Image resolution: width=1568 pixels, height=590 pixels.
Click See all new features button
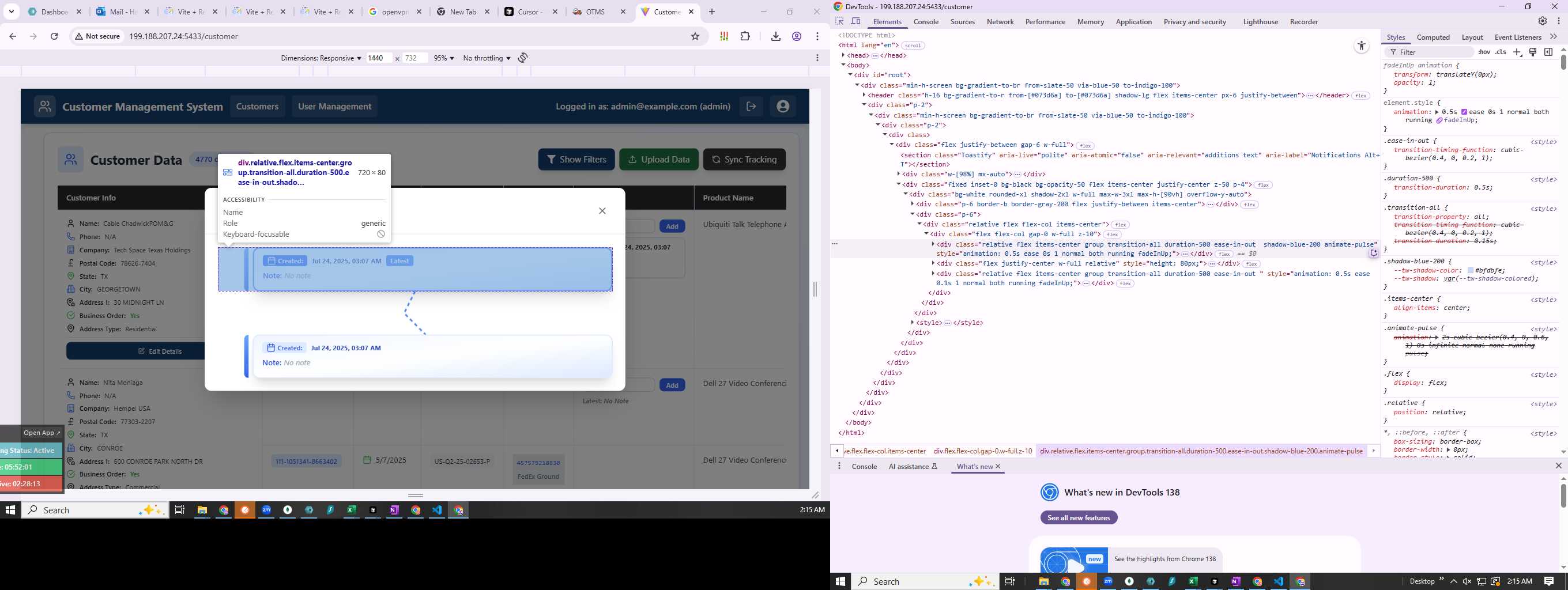[1079, 517]
